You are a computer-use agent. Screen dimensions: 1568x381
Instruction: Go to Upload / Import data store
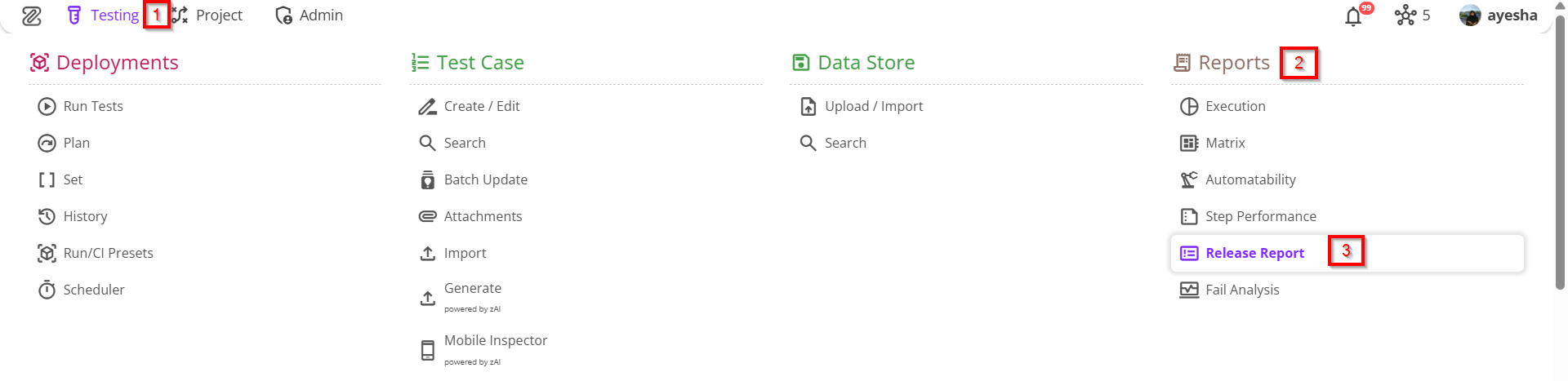tap(873, 106)
